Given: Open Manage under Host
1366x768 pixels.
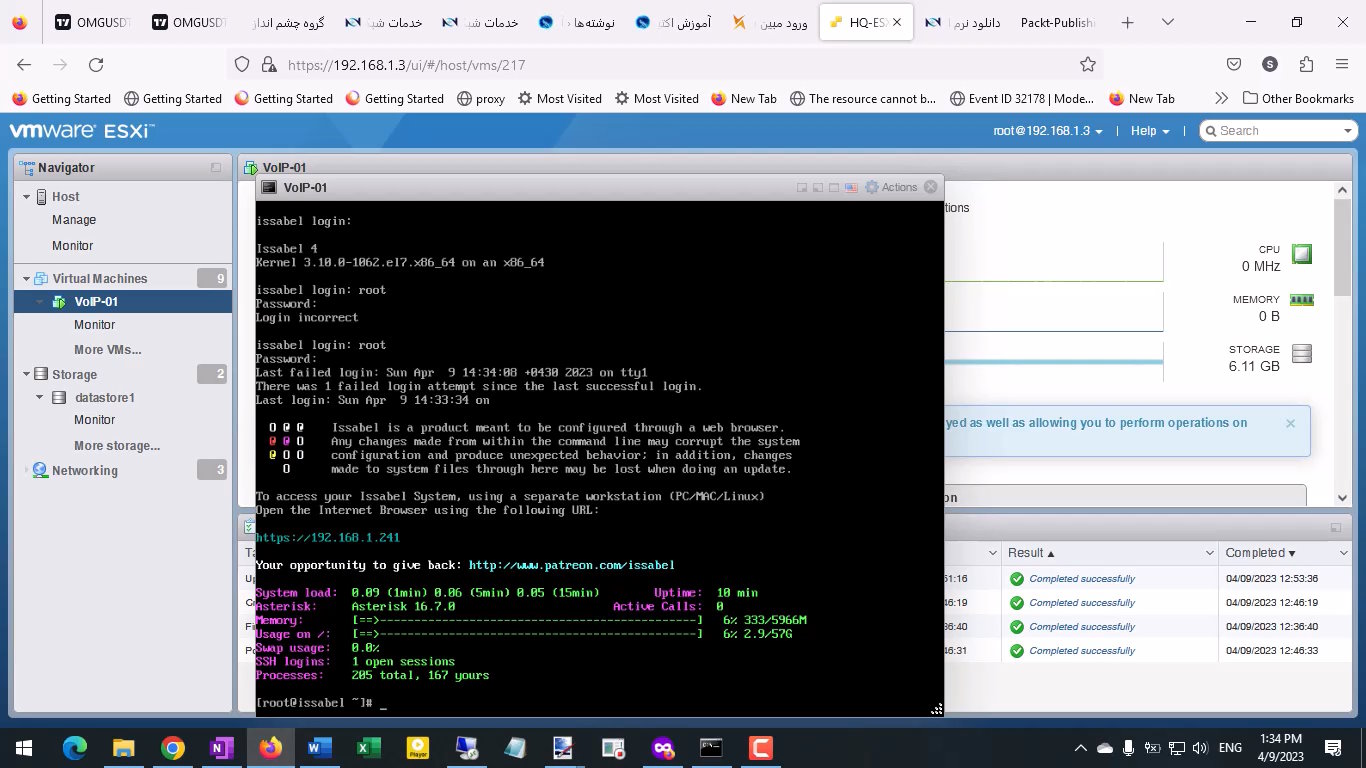Looking at the screenshot, I should pos(74,220).
